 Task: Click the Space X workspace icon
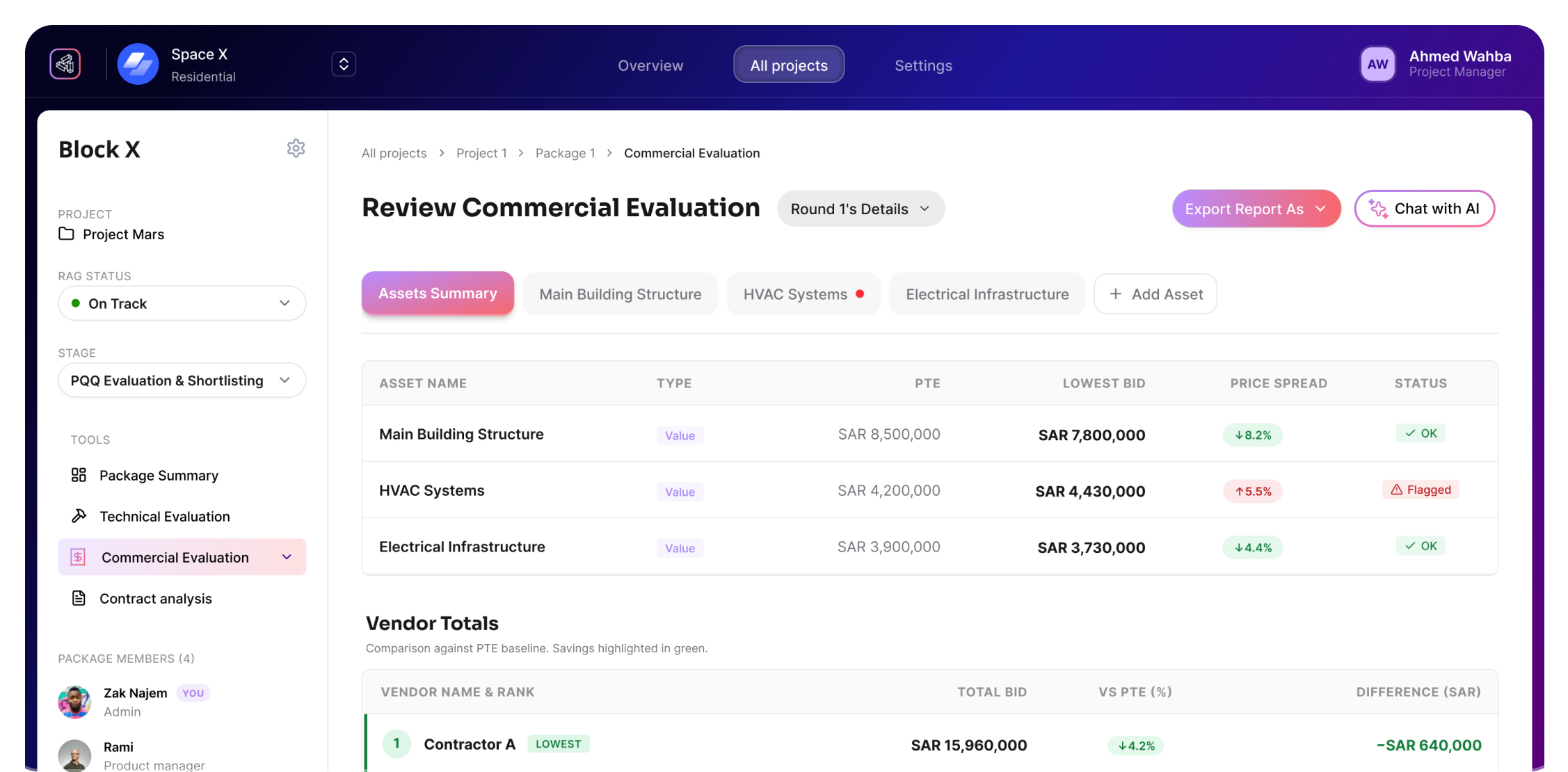pyautogui.click(x=138, y=63)
